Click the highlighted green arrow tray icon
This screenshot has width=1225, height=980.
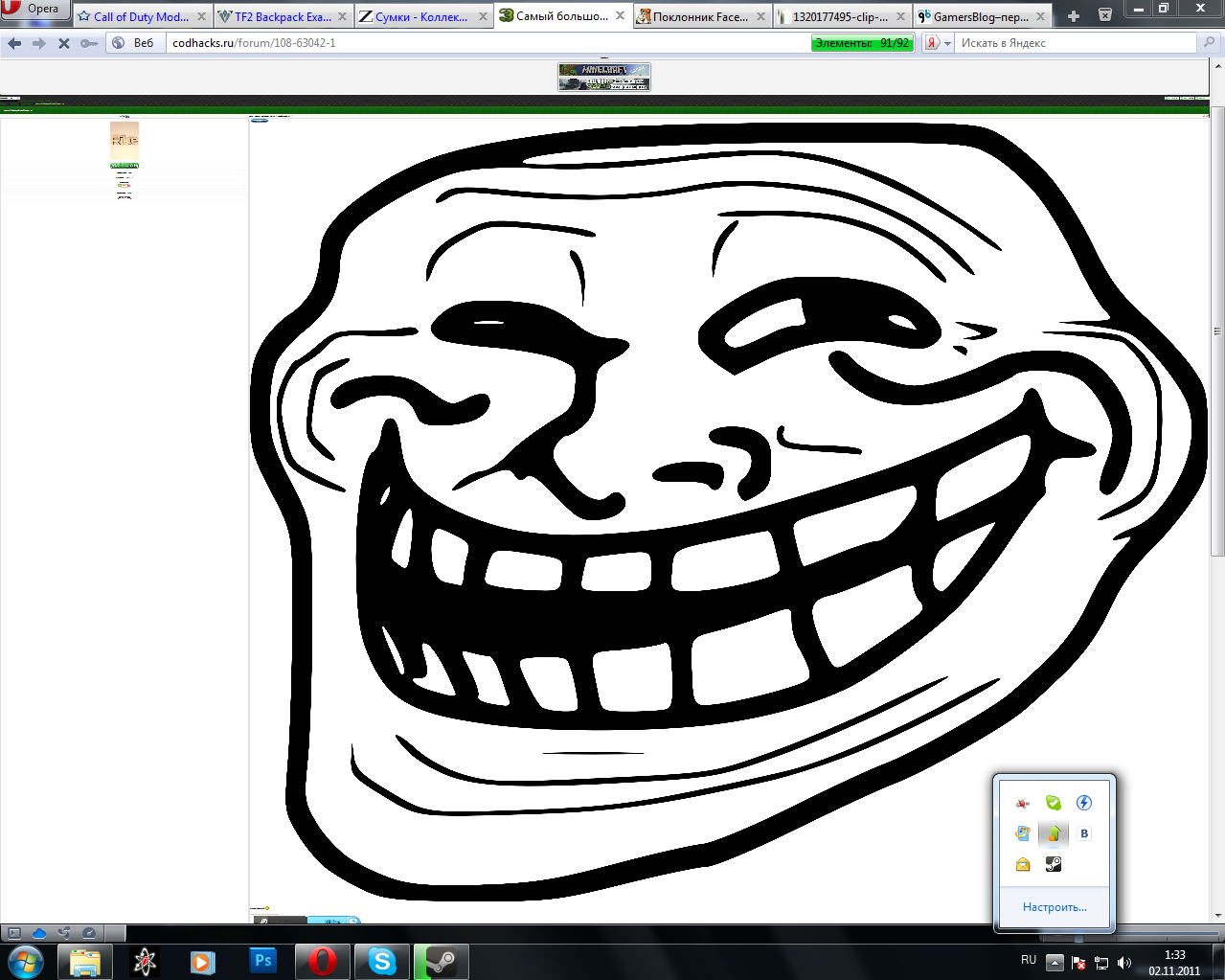1054,833
